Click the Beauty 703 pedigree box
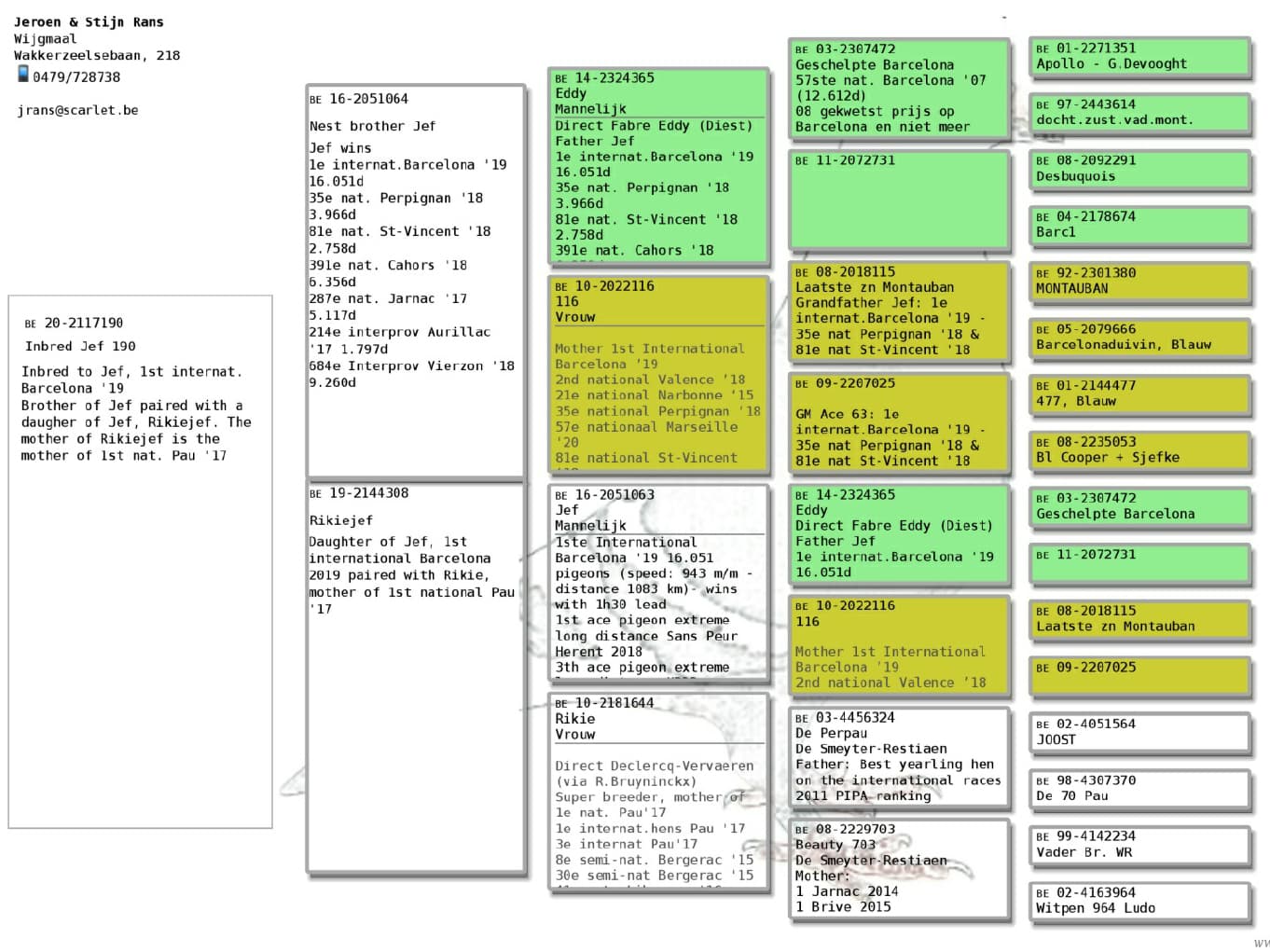This screenshot has height=952, width=1270. [x=899, y=868]
